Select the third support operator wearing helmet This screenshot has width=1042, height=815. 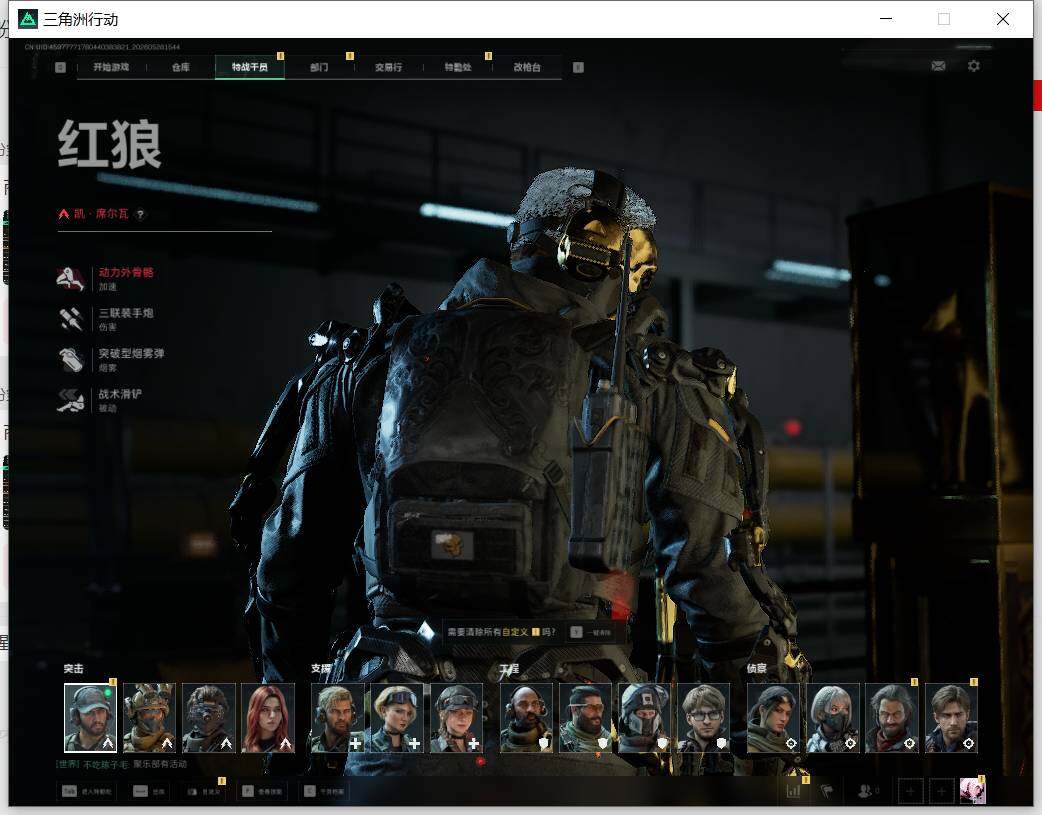(x=457, y=718)
